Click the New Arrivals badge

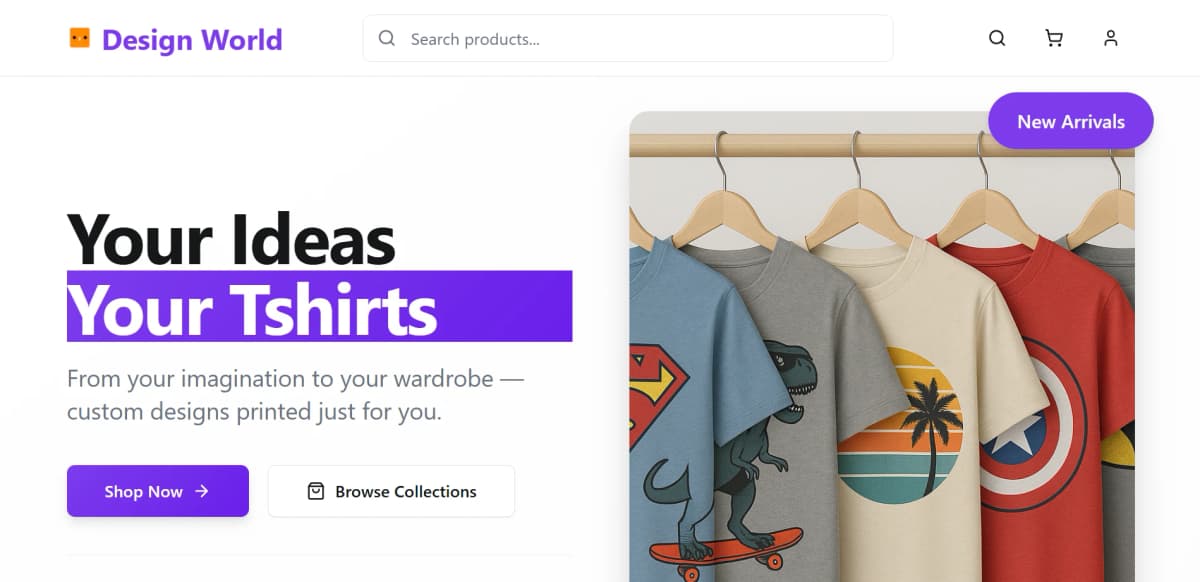point(1070,121)
